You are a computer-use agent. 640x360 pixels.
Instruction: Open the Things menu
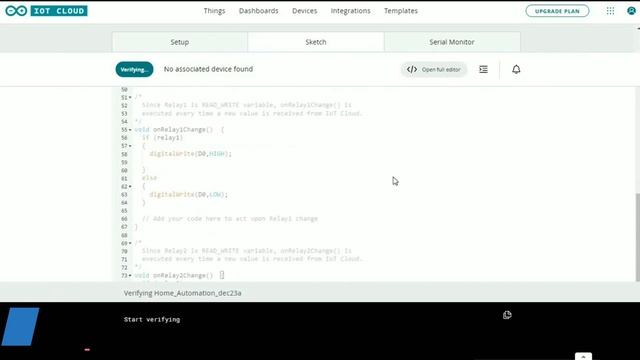point(214,11)
